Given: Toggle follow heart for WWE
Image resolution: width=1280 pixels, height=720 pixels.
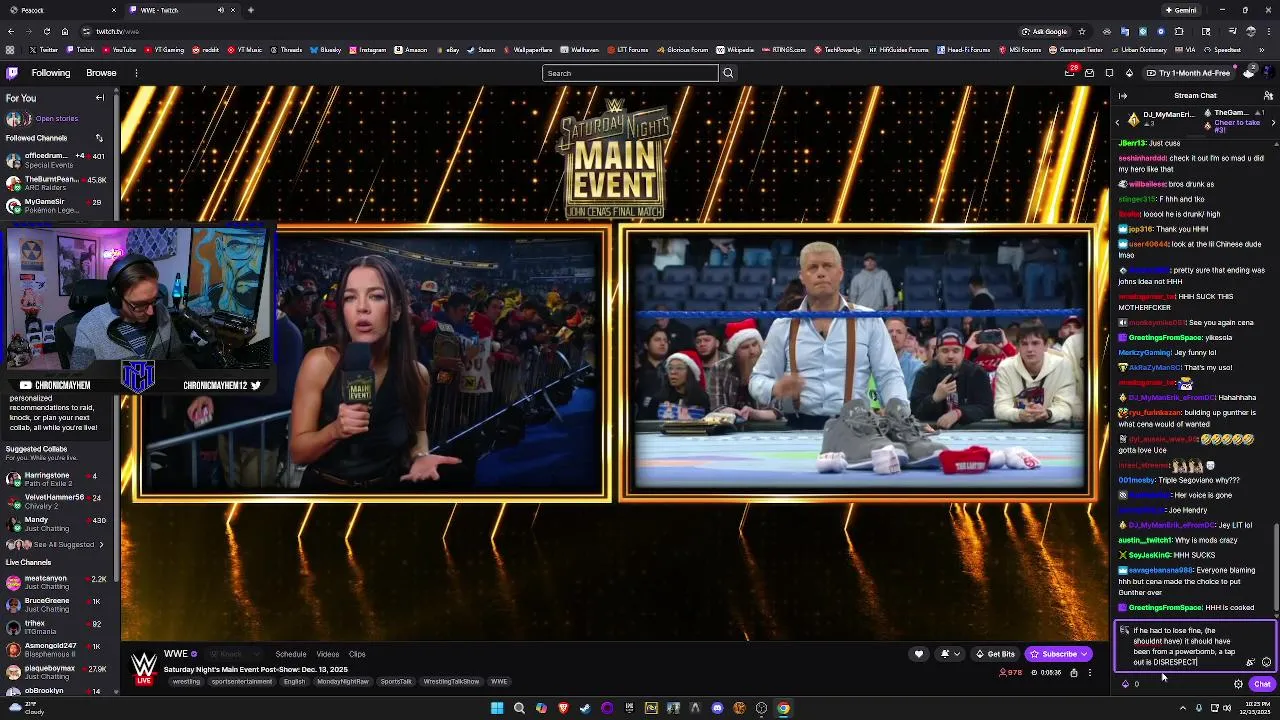Looking at the screenshot, I should pyautogui.click(x=919, y=654).
